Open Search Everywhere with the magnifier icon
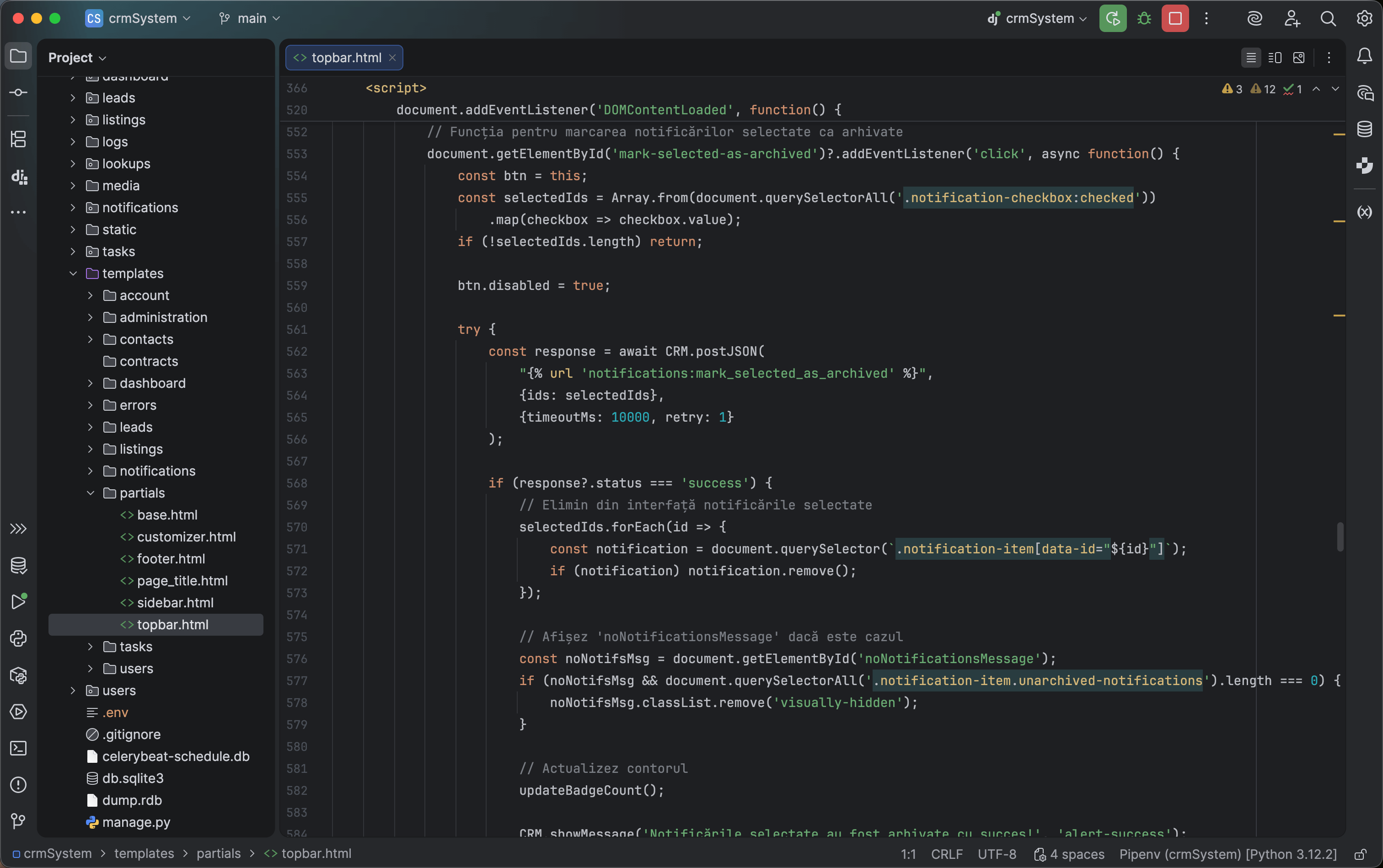This screenshot has height=868, width=1383. (1328, 18)
